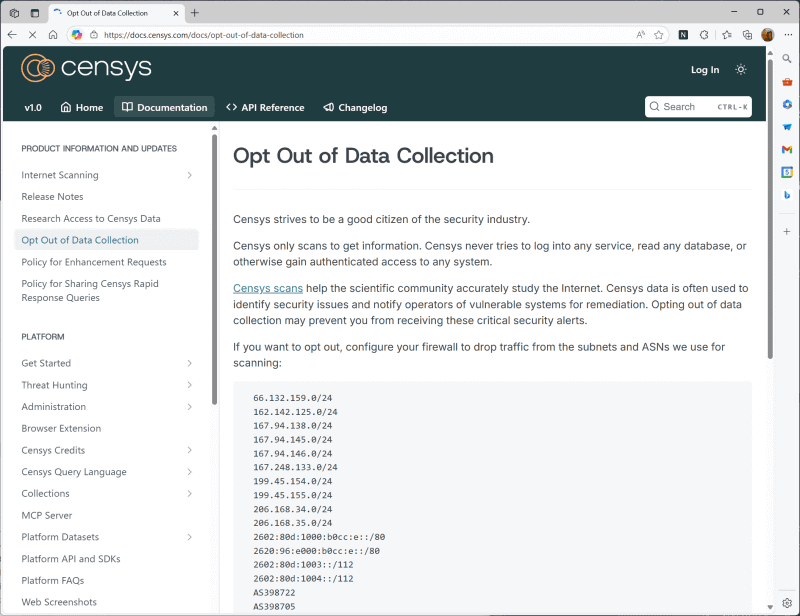Toggle the read aloud A icon
The image size is (800, 616).
pos(640,34)
